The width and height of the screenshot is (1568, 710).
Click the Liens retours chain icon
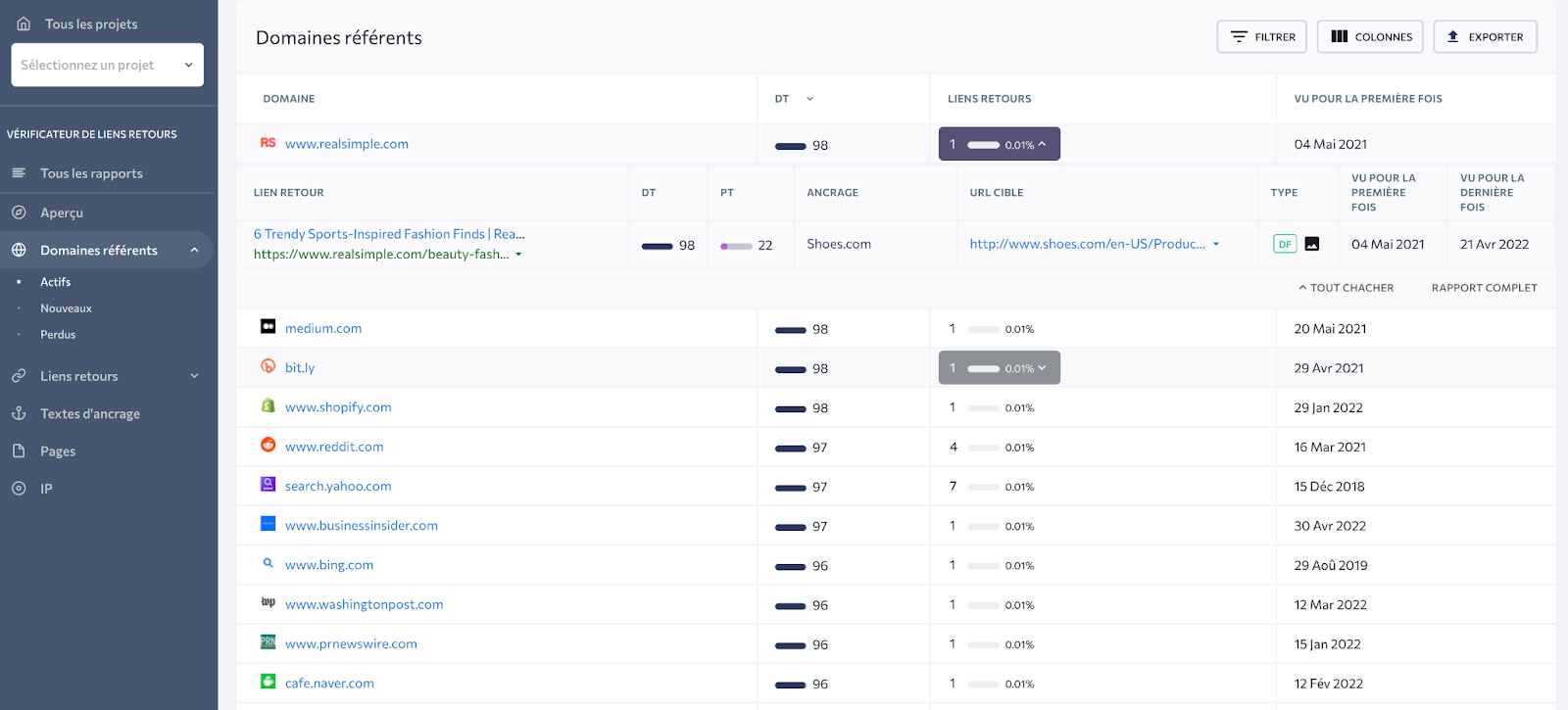pos(19,376)
